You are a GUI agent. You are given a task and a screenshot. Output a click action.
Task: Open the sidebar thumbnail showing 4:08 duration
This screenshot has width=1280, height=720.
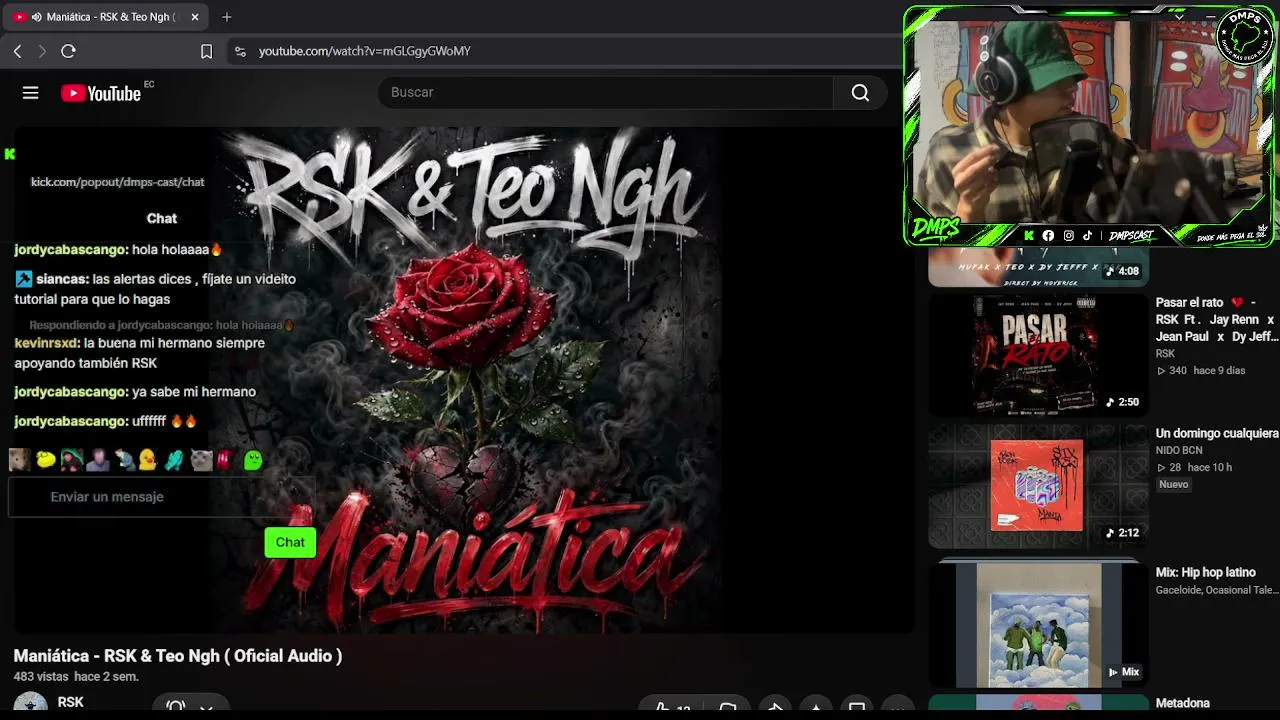click(1039, 268)
